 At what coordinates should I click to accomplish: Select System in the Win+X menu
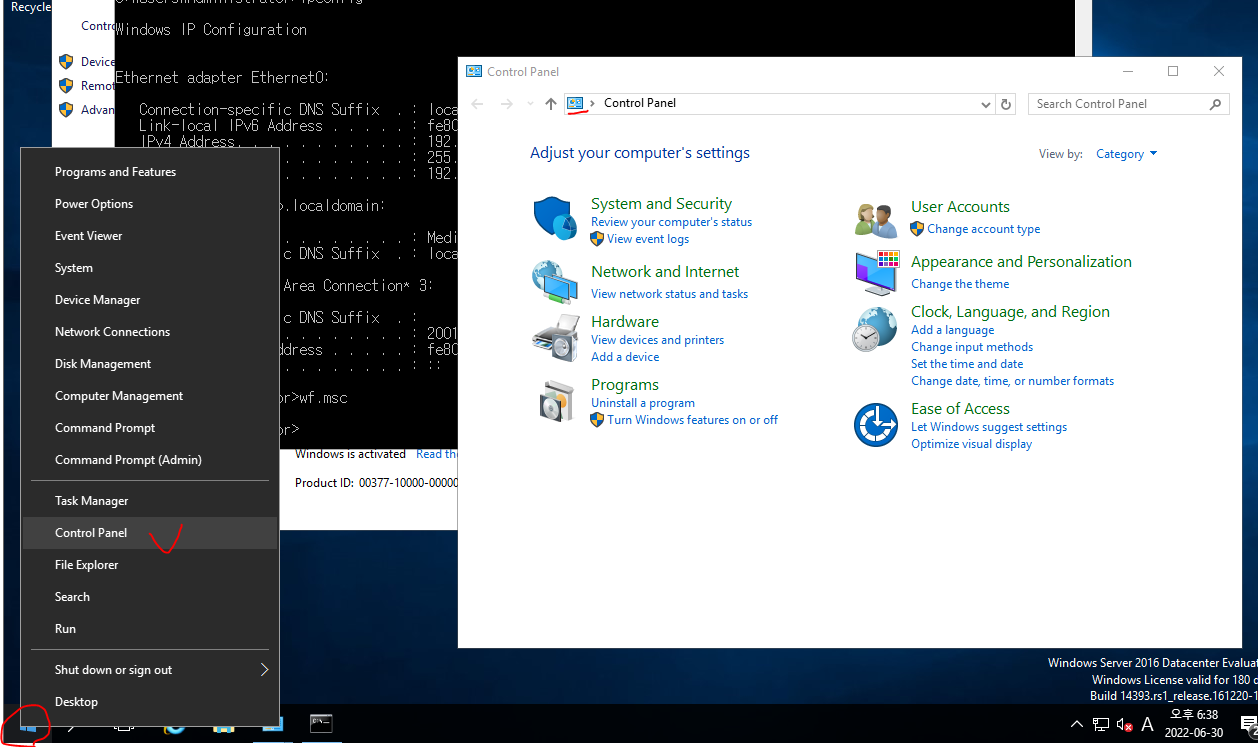150,268
